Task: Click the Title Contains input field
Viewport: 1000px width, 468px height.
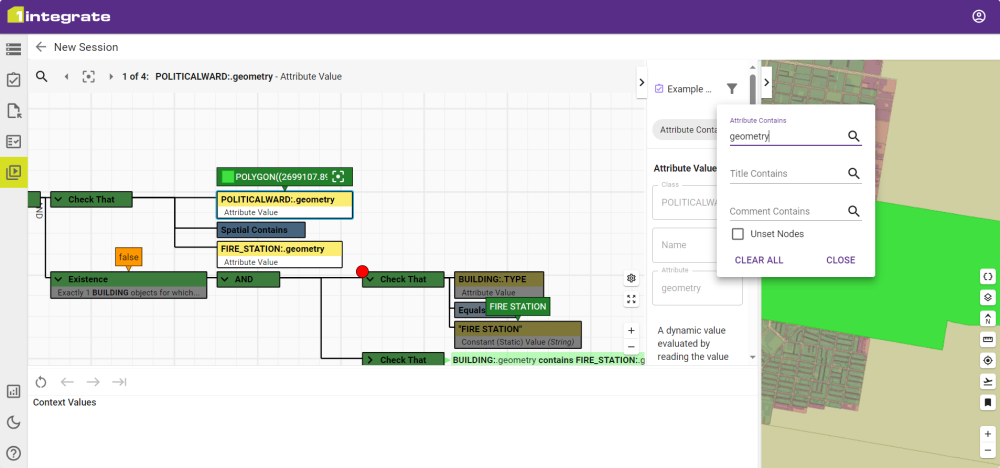Action: click(786, 174)
